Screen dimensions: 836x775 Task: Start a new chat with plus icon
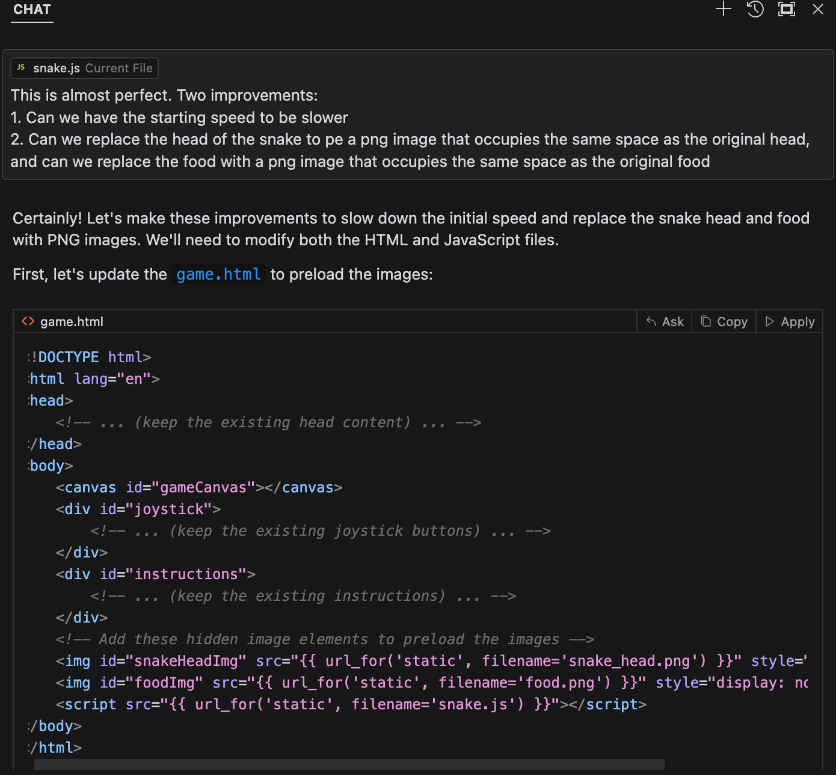pos(723,9)
